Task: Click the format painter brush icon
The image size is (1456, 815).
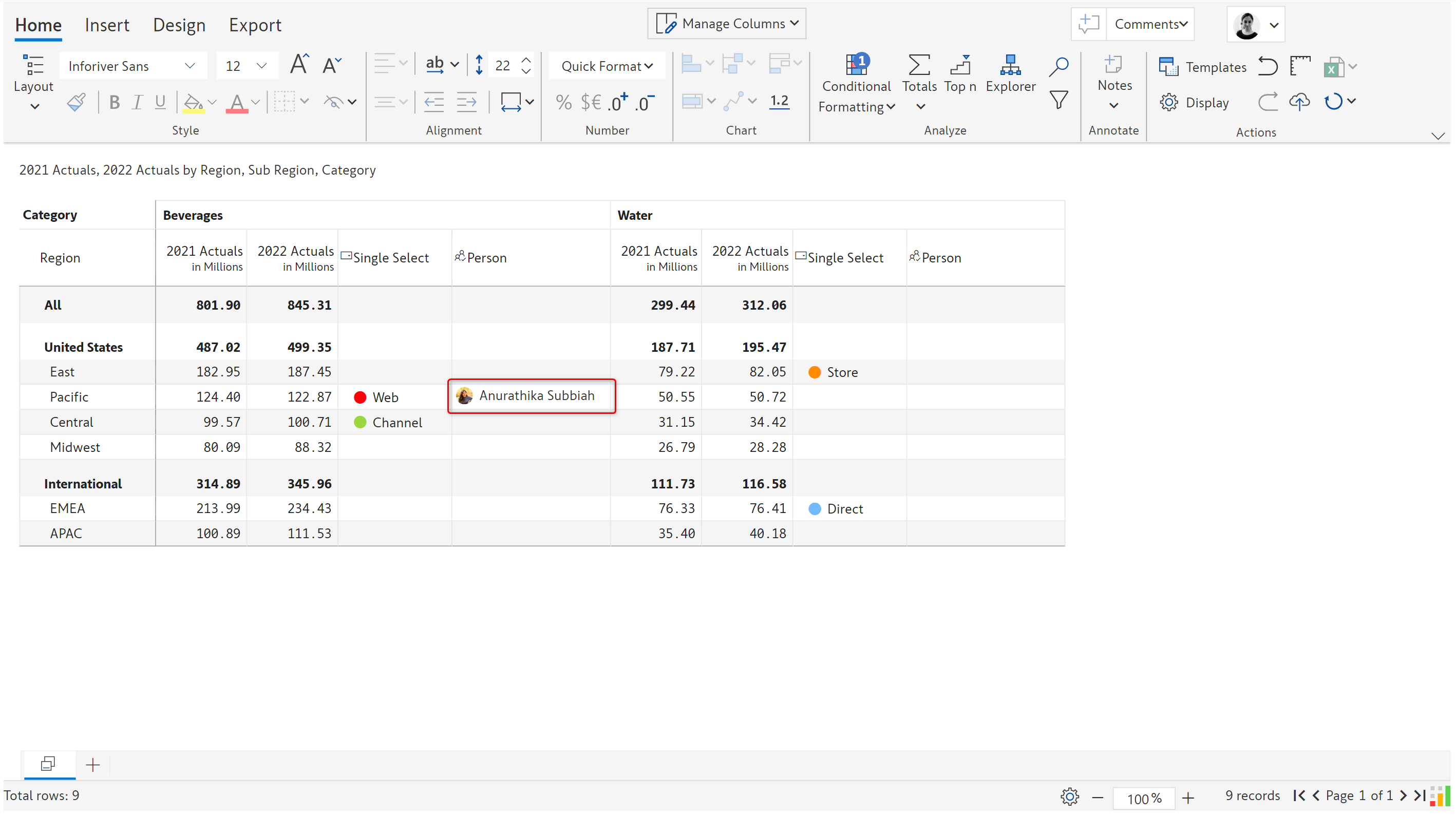Action: click(77, 102)
